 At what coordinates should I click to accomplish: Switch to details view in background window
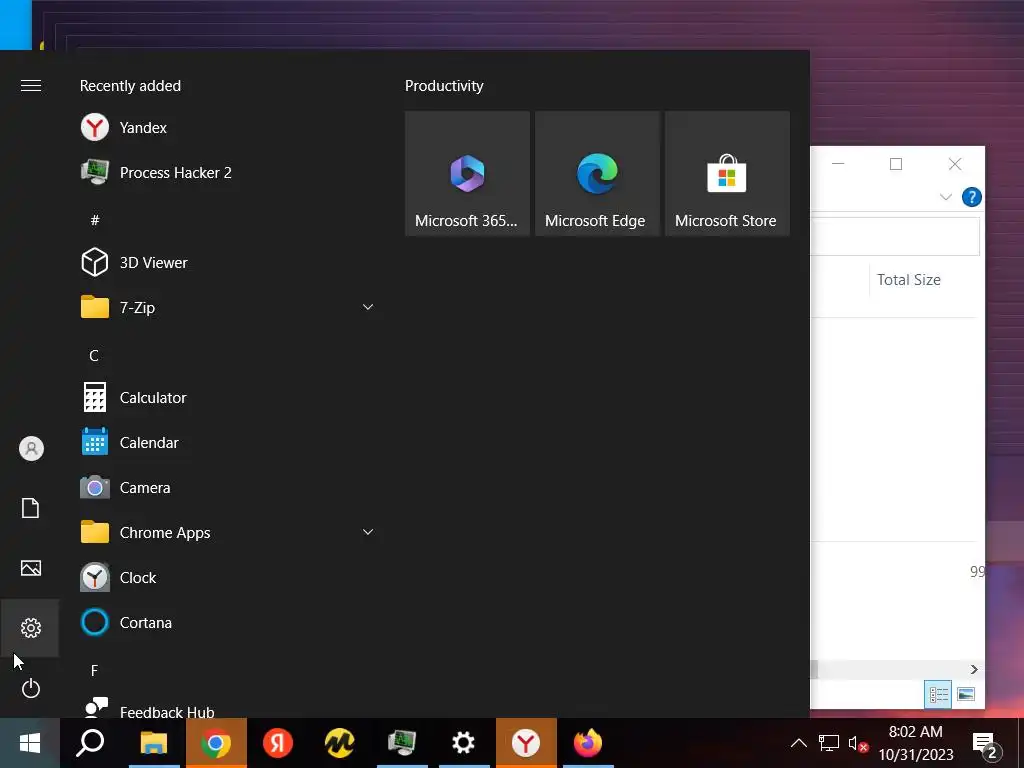coord(938,694)
